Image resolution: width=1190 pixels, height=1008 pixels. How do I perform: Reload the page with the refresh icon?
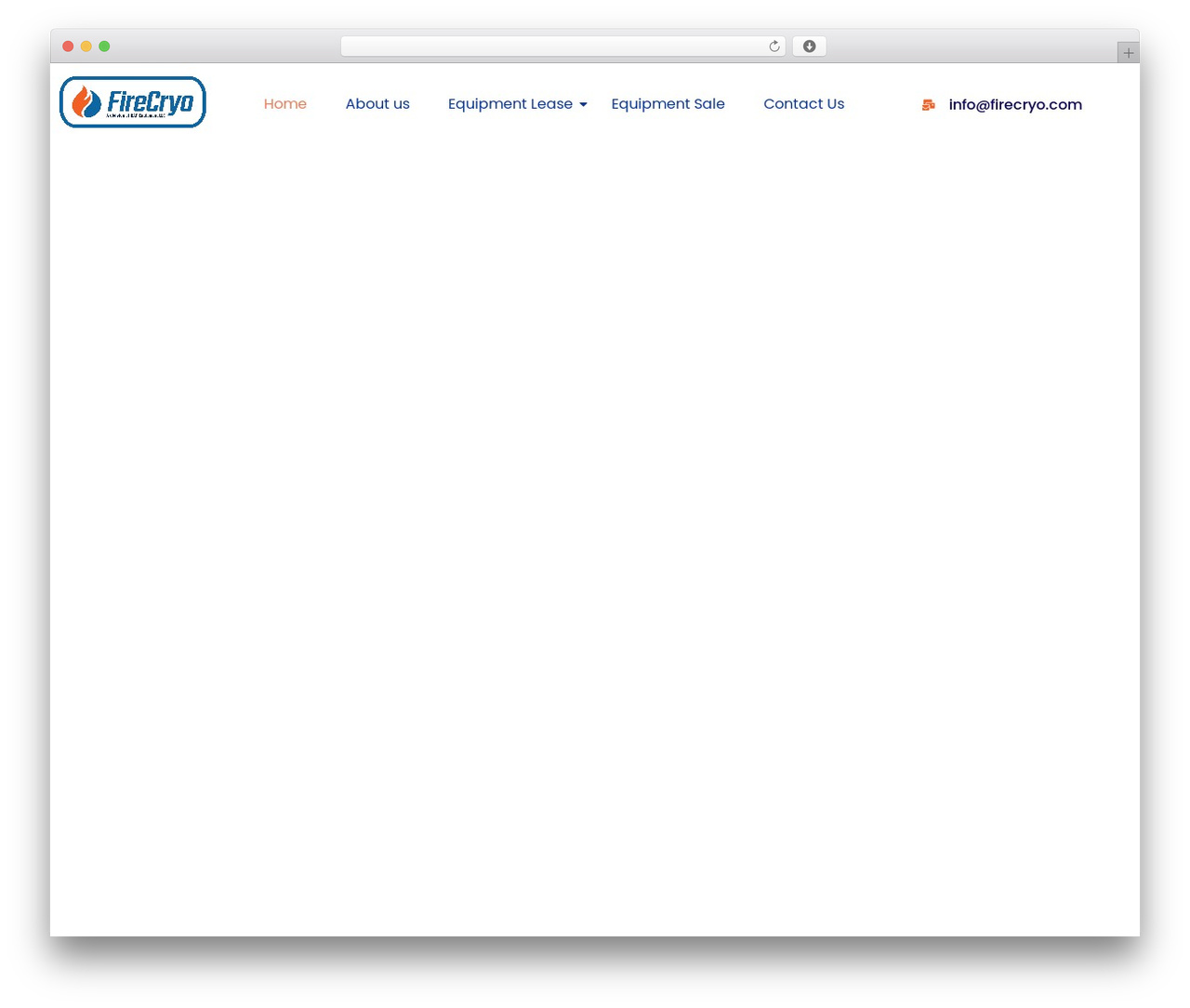pos(773,46)
